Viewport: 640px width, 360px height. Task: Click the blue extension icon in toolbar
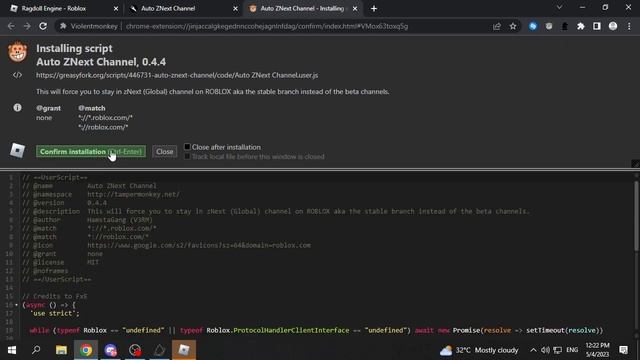point(533,26)
